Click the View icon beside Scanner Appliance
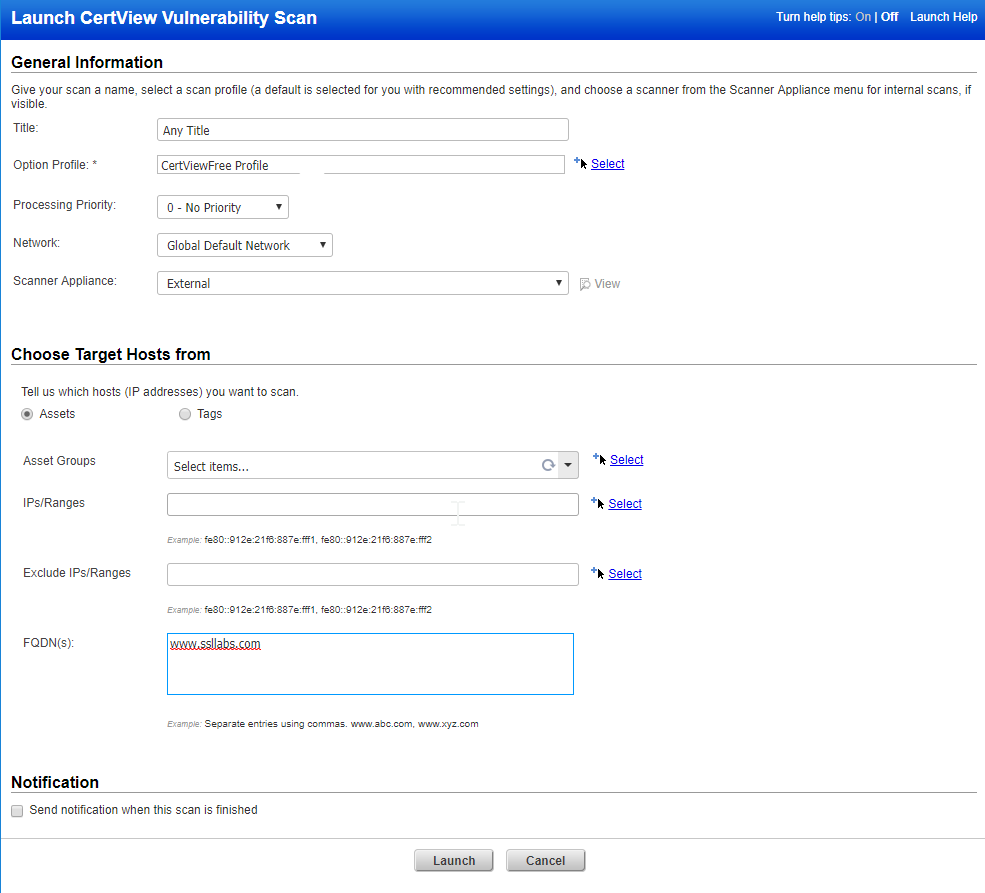Image resolution: width=985 pixels, height=893 pixels. point(585,283)
